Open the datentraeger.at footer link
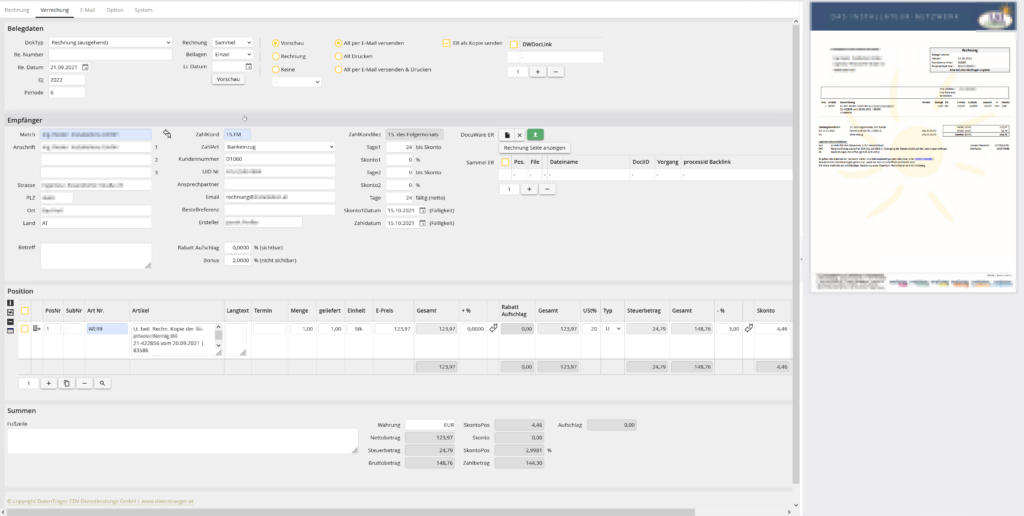This screenshot has height=516, width=1024. pyautogui.click(x=167, y=502)
